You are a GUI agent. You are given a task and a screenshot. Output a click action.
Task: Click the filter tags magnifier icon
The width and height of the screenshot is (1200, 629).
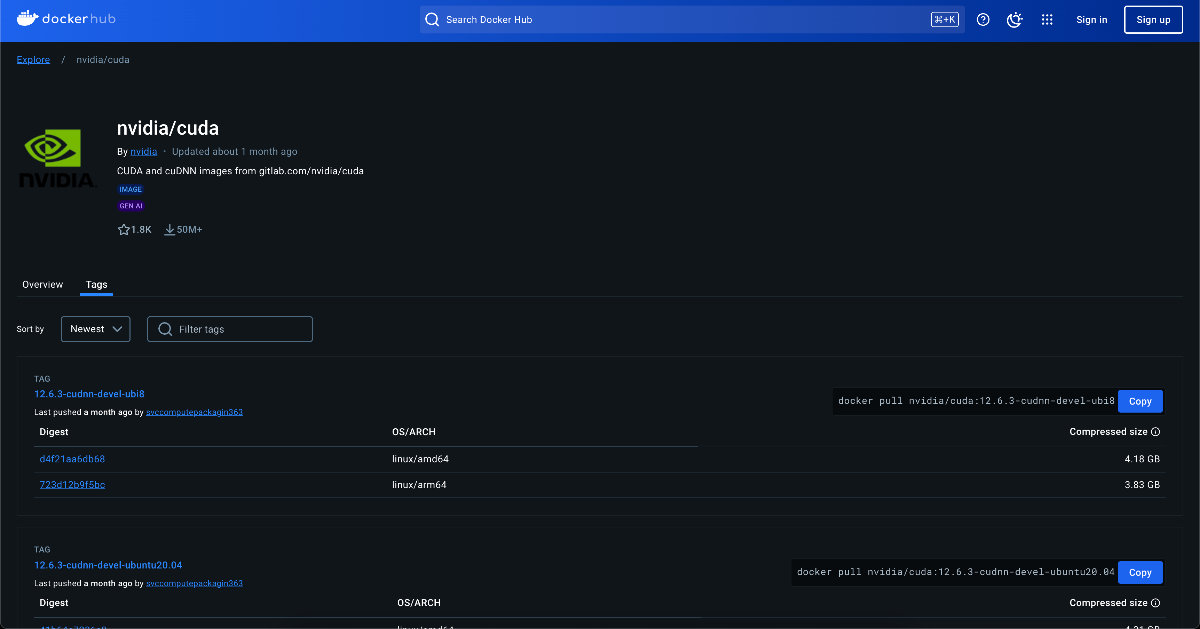tap(166, 329)
